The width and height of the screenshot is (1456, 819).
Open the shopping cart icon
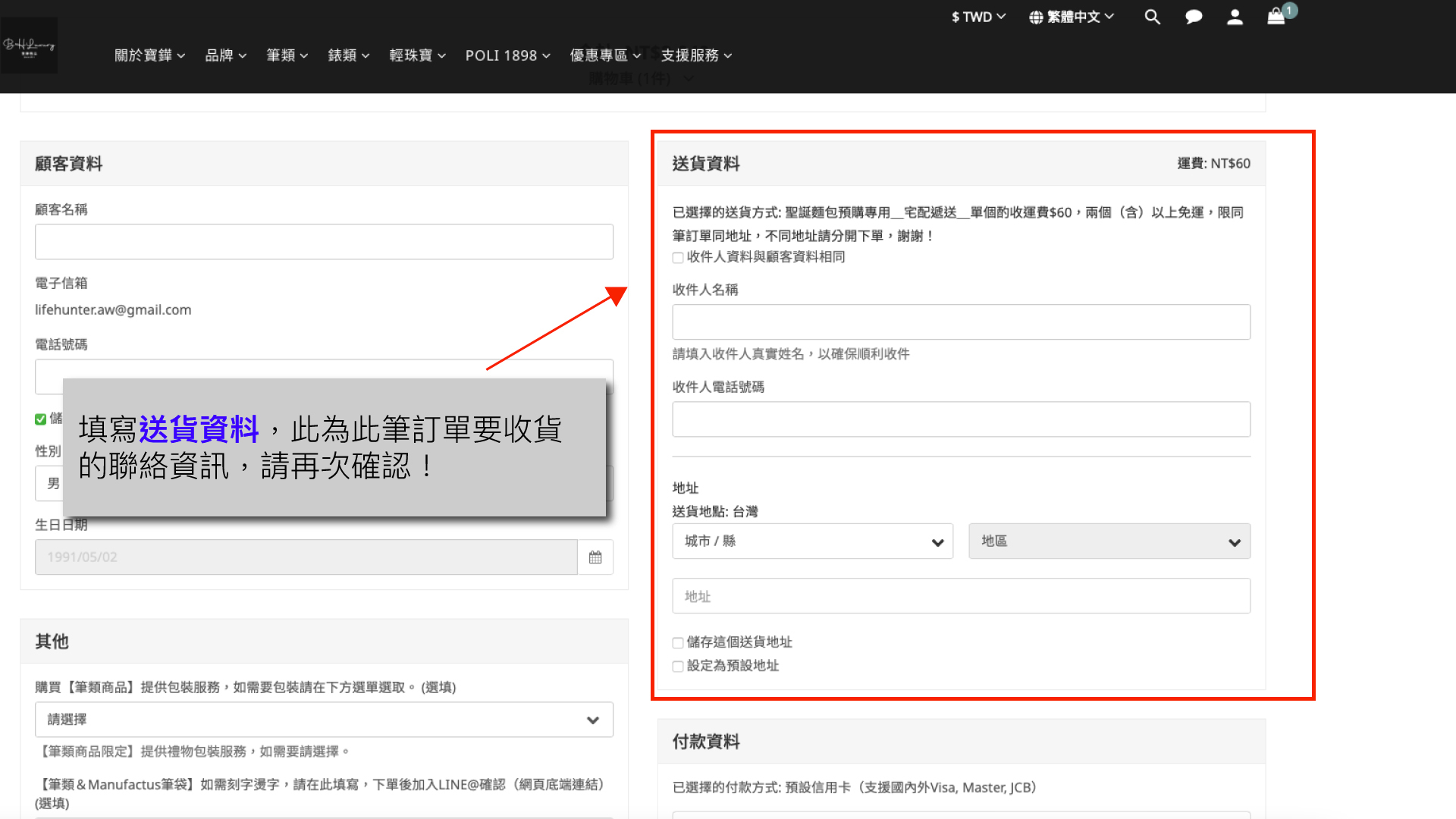click(1276, 17)
